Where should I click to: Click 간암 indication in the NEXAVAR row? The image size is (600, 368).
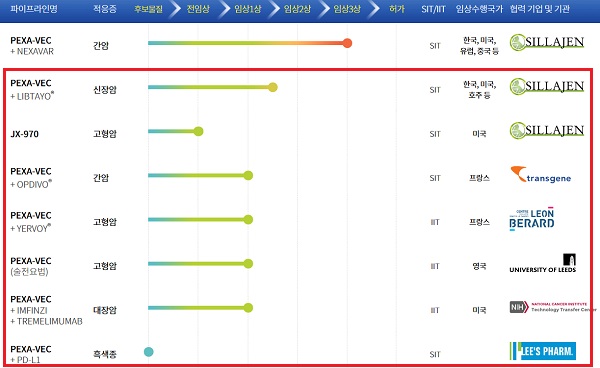tap(101, 46)
